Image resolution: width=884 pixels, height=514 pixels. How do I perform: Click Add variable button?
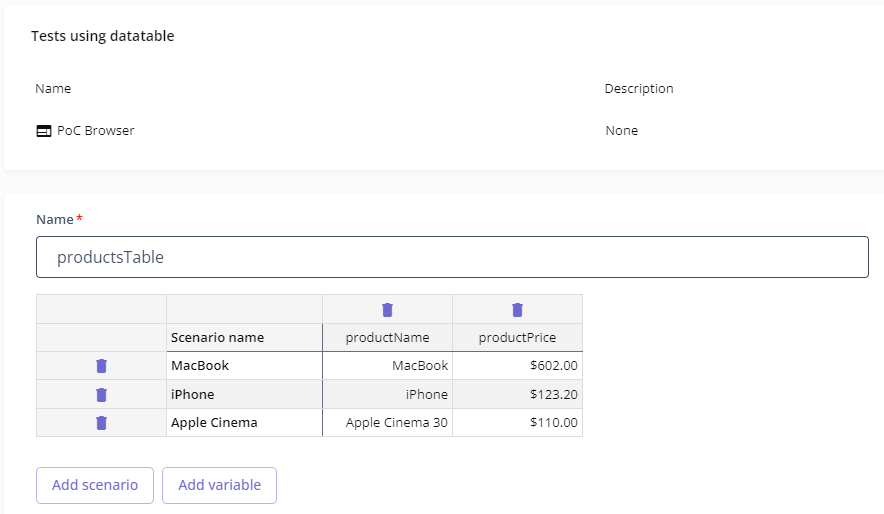(219, 485)
